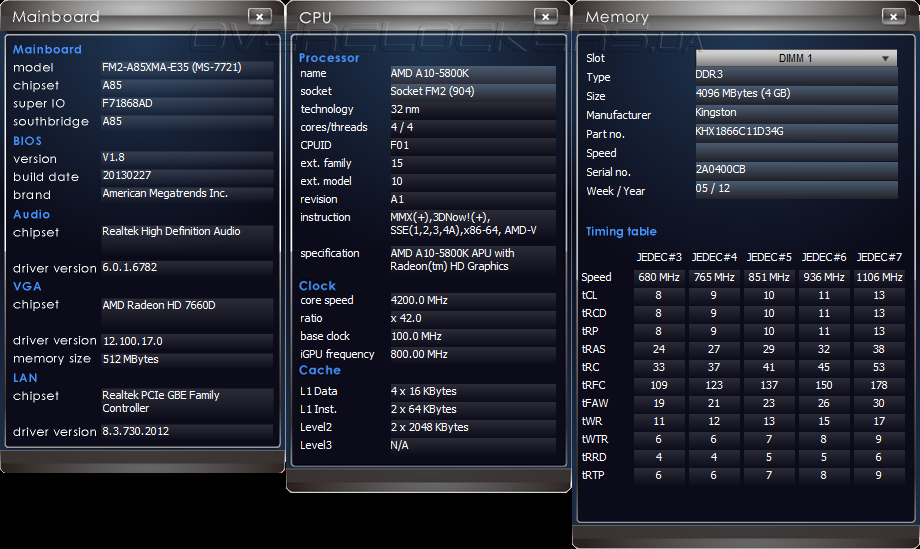Click LAN driver version 8.3.730.2012
The width and height of the screenshot is (920, 549).
187,431
